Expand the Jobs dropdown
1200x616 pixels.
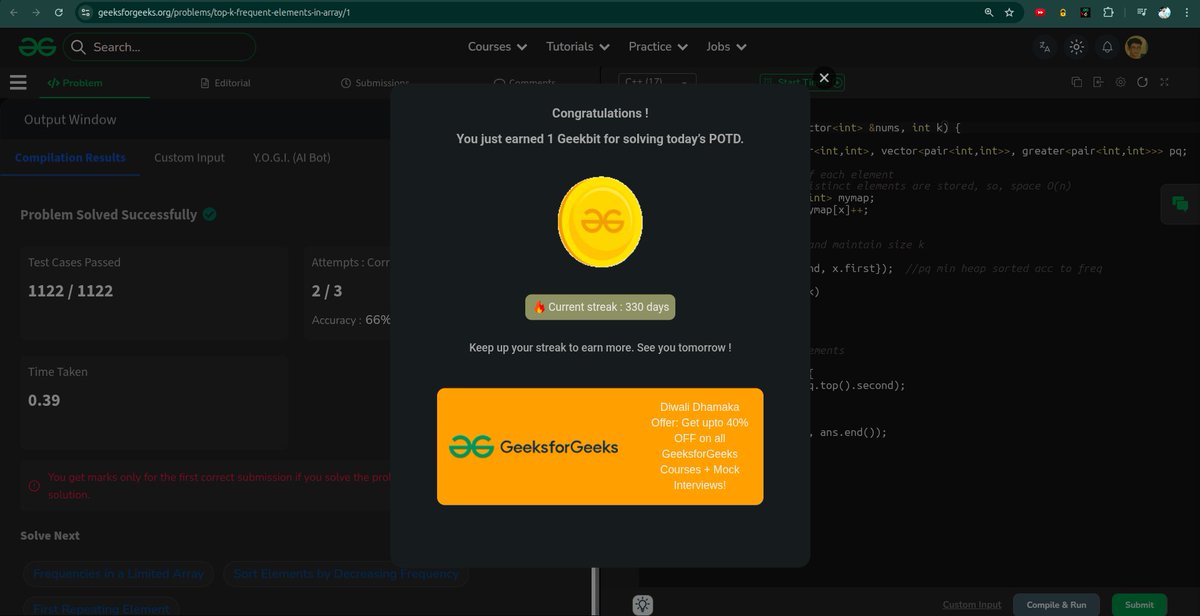tap(726, 47)
